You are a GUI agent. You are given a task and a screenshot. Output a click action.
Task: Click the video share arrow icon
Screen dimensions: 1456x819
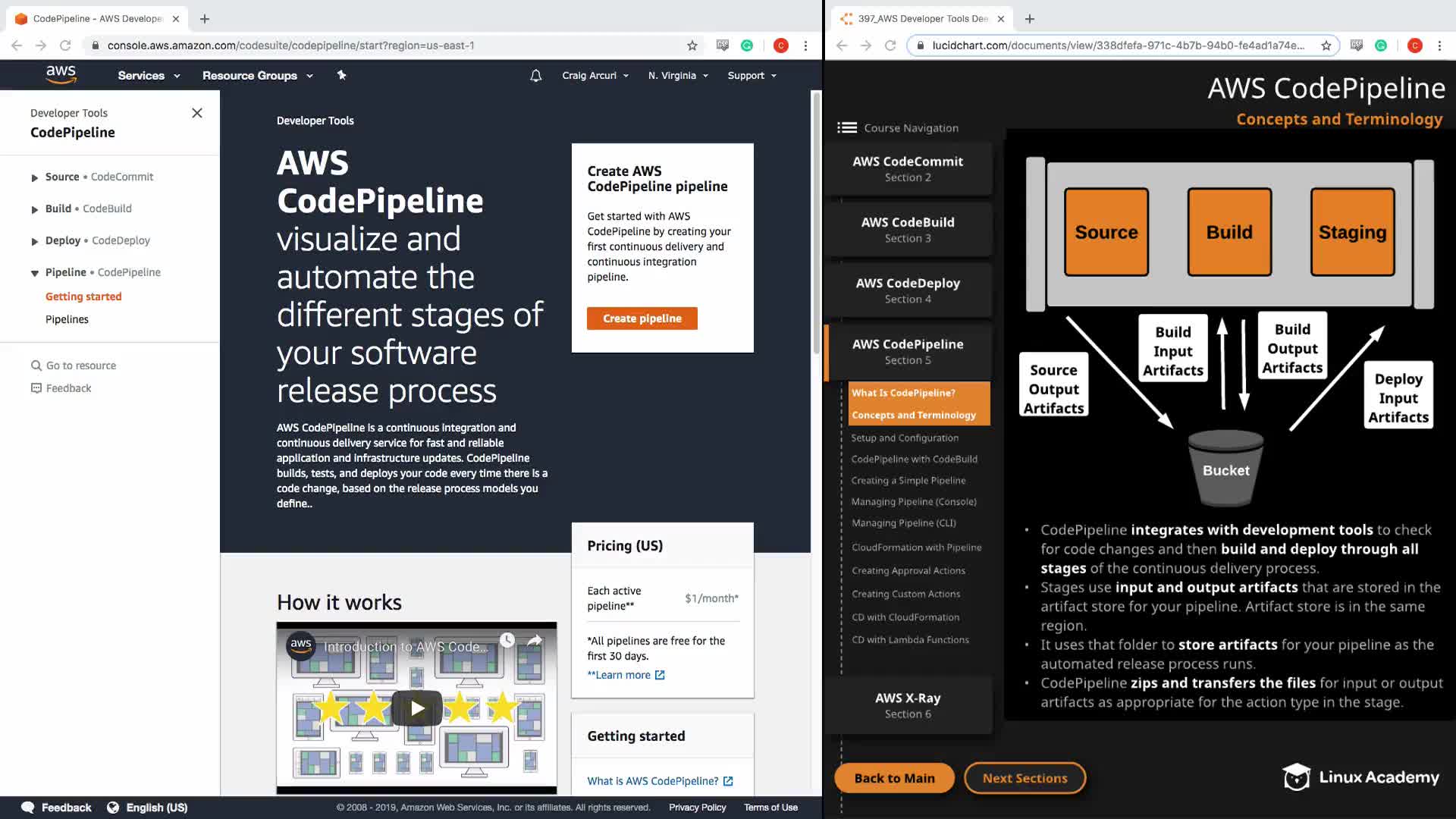(x=535, y=641)
